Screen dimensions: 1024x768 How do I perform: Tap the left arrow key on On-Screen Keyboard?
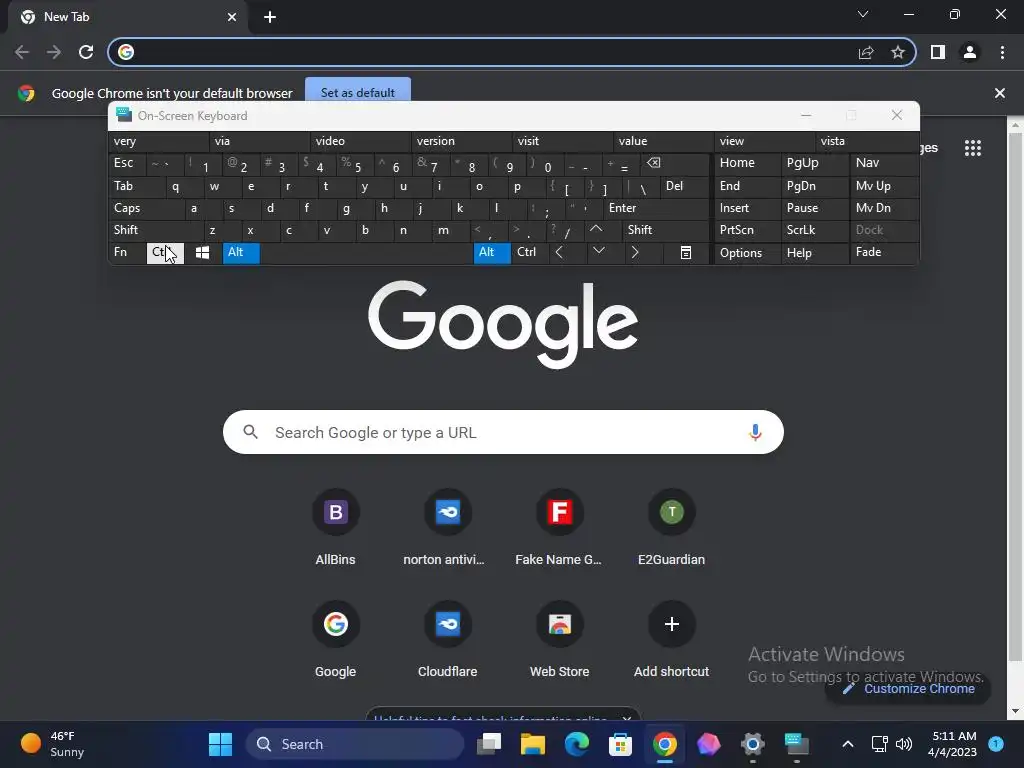[x=559, y=252]
